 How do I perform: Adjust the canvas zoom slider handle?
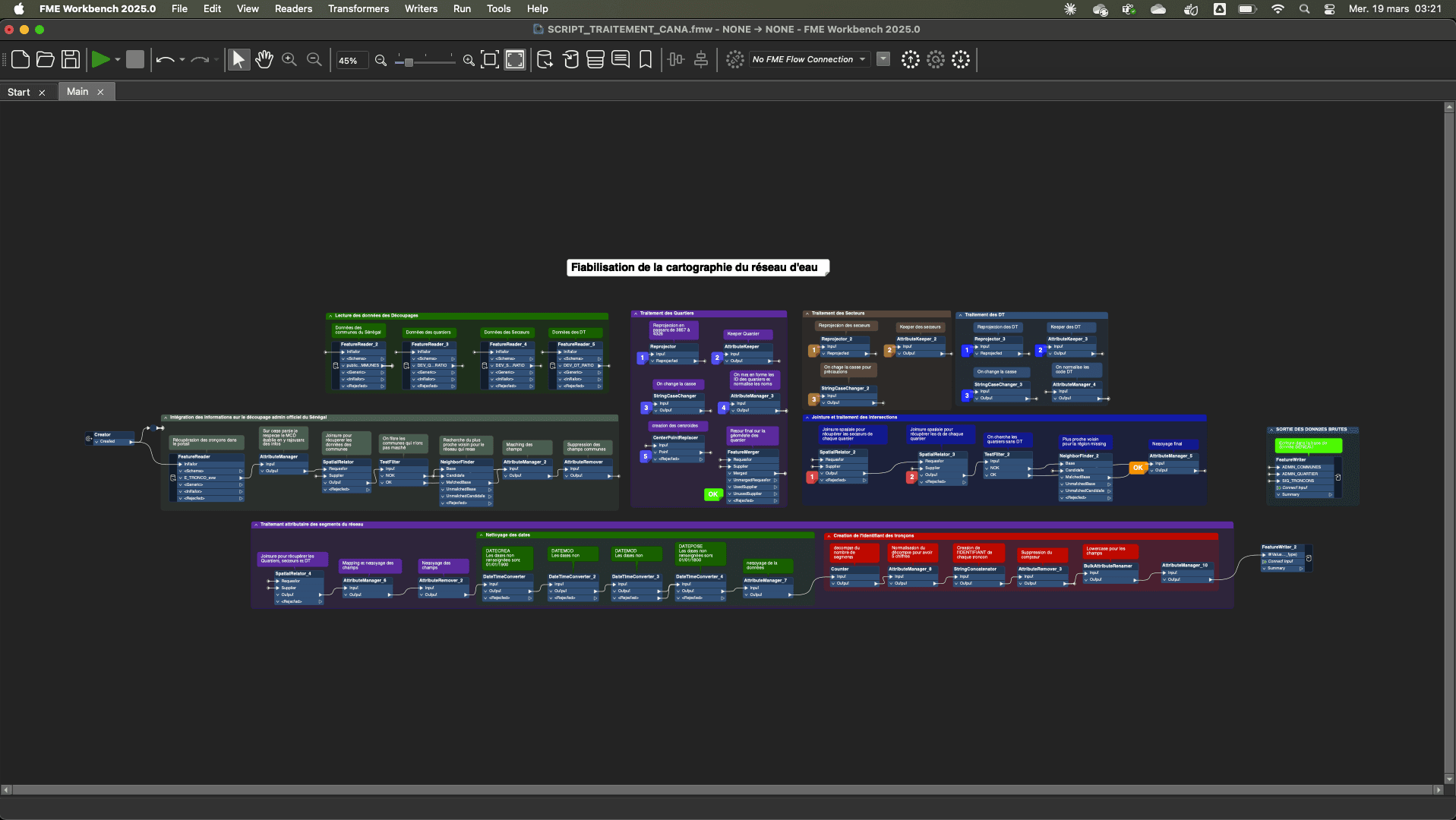(x=409, y=61)
